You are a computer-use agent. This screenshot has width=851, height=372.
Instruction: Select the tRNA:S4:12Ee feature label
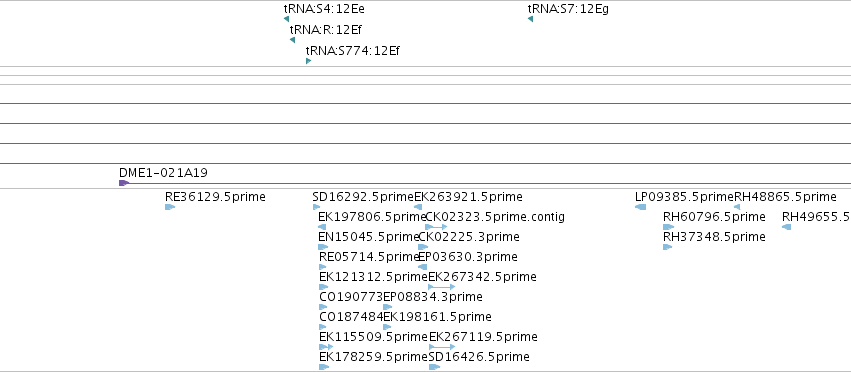point(324,9)
